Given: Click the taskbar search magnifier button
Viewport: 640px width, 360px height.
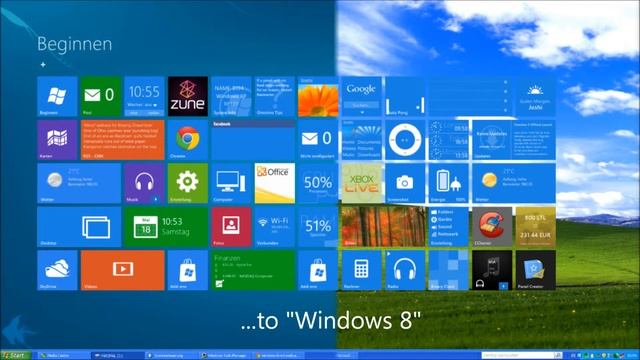Looking at the screenshot, I should point(558,356).
